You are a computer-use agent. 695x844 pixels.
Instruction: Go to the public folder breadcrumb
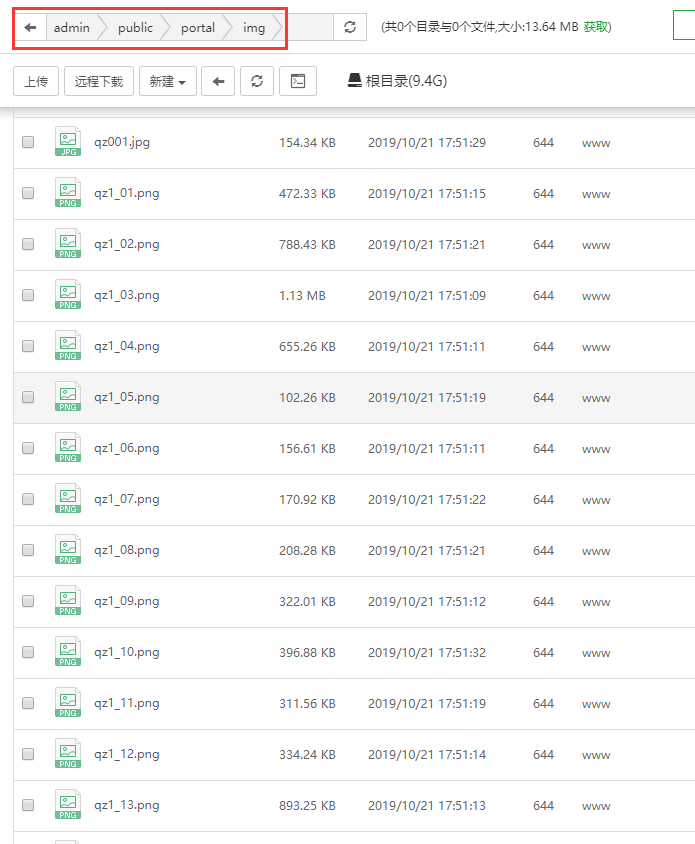(135, 28)
